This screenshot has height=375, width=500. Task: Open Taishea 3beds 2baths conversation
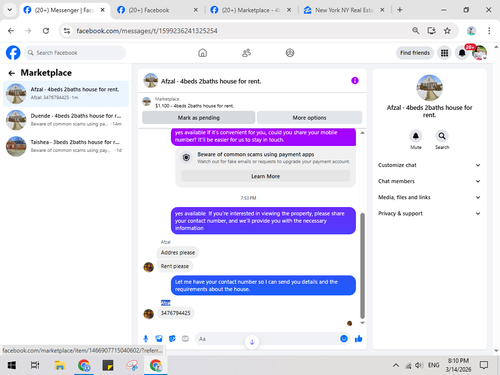click(66, 146)
